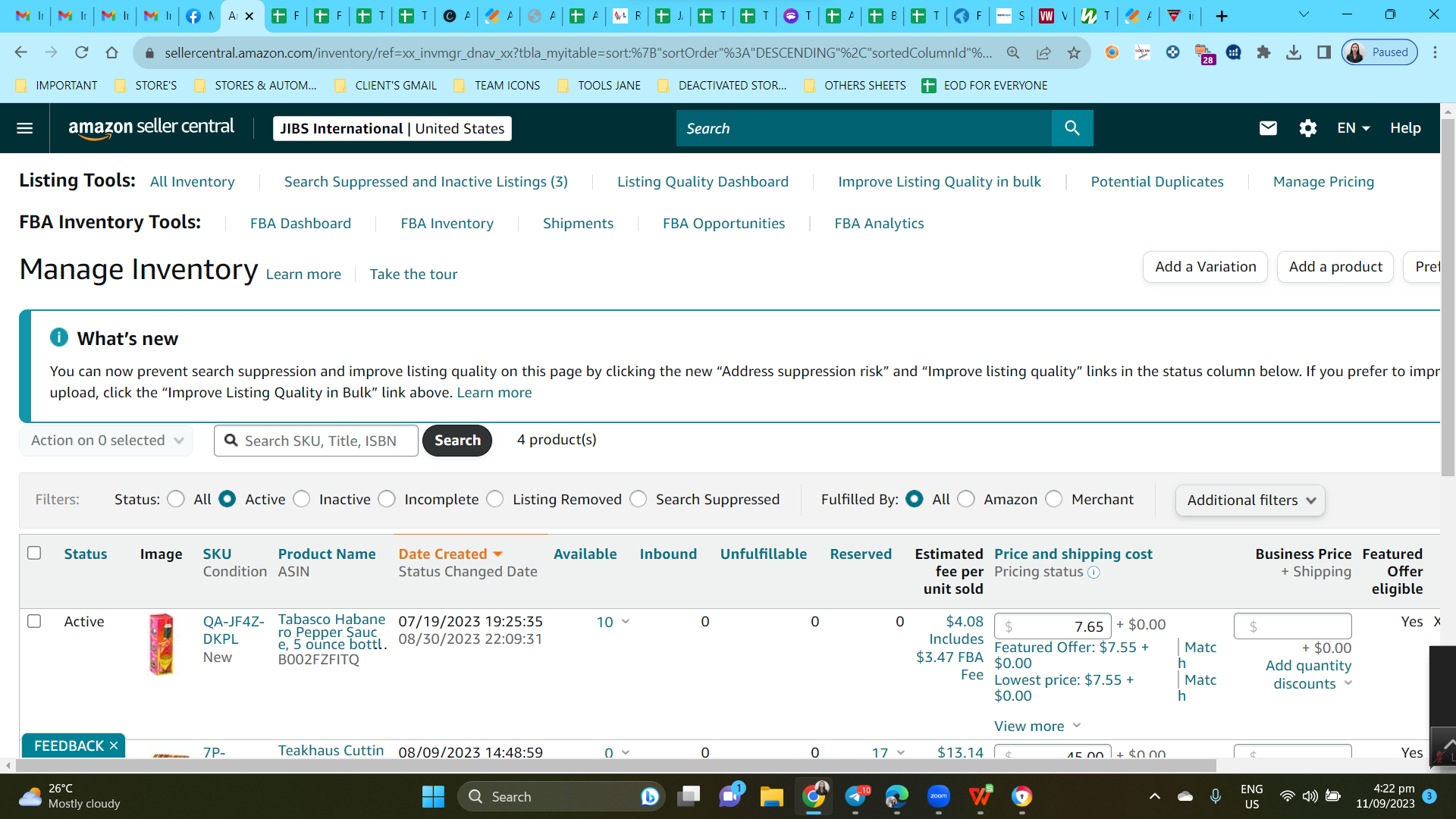This screenshot has height=819, width=1456.
Task: Select Fulfilled By Amazon radio button
Action: [x=966, y=499]
